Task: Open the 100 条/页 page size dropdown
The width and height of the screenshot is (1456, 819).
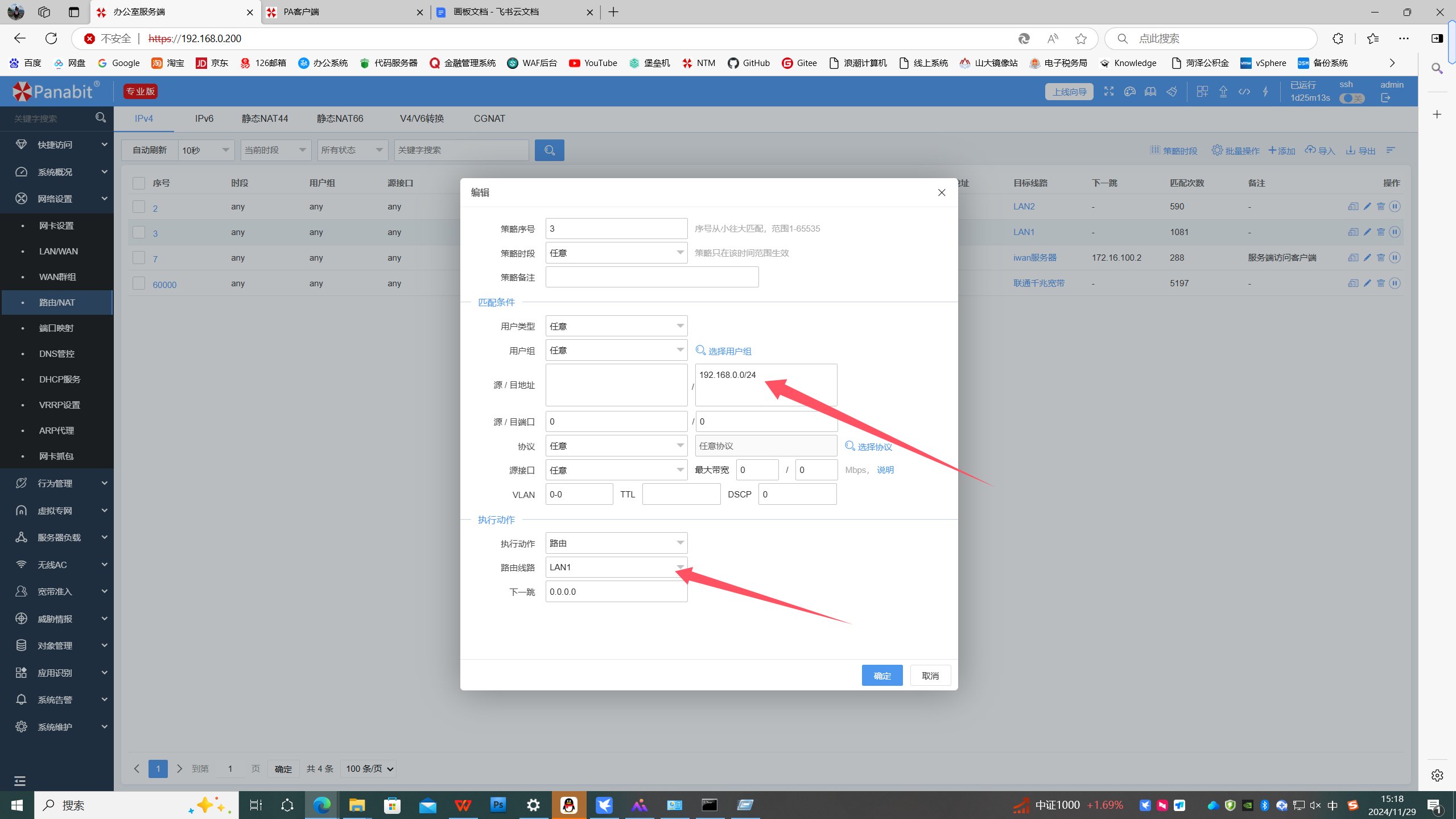Action: click(x=369, y=768)
